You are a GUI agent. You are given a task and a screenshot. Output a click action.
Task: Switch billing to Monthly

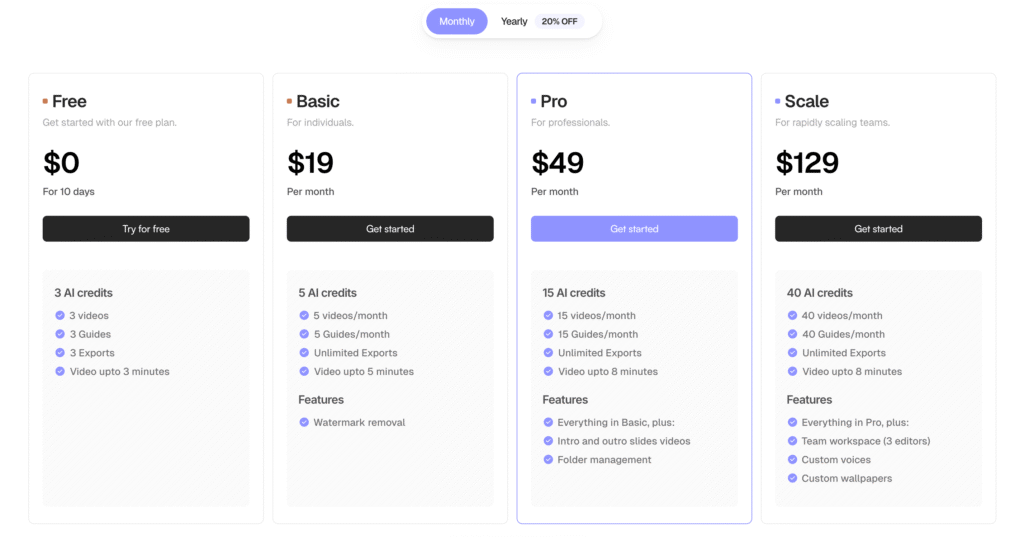click(x=456, y=22)
